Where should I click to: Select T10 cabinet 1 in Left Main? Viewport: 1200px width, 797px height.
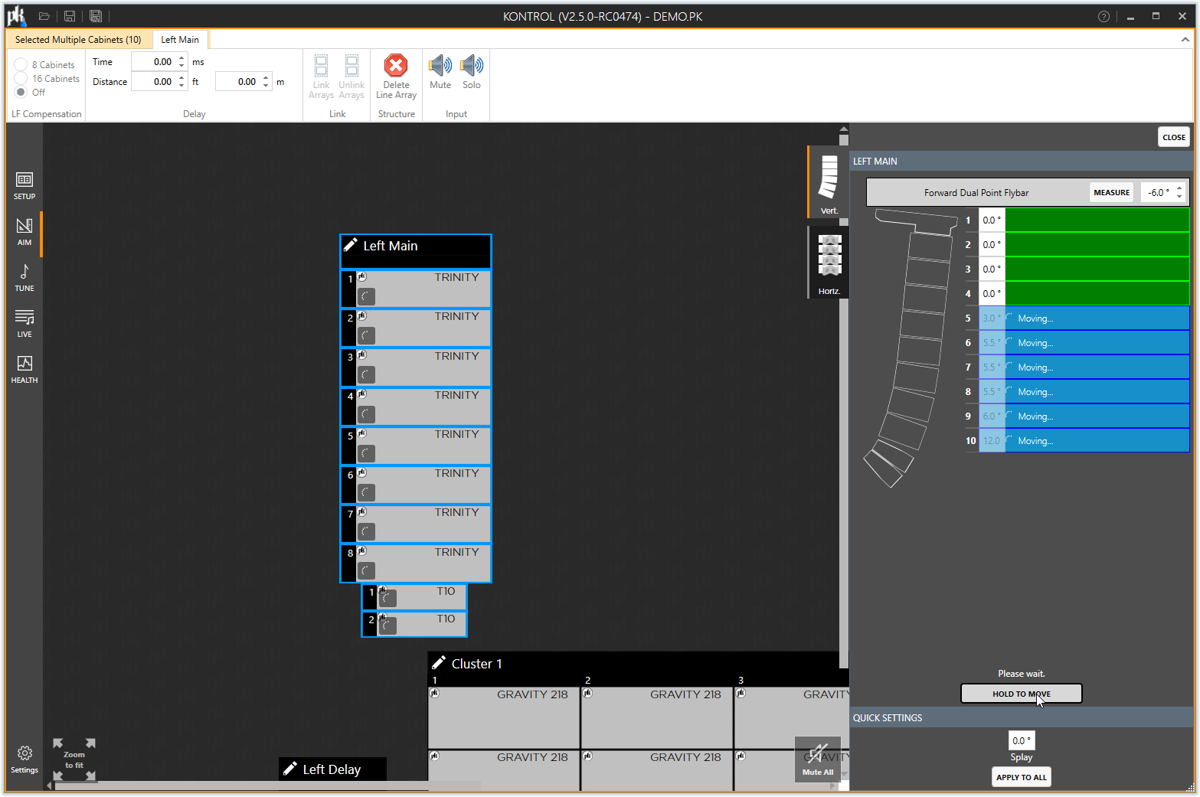pos(414,597)
